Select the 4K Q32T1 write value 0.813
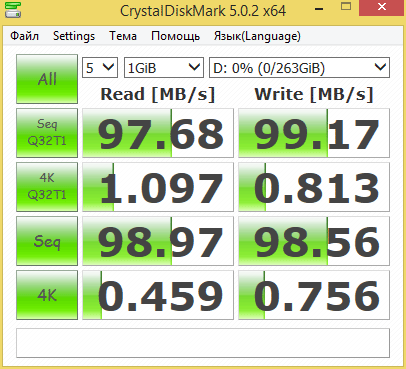Screen dimensions: 406x369 (314, 187)
